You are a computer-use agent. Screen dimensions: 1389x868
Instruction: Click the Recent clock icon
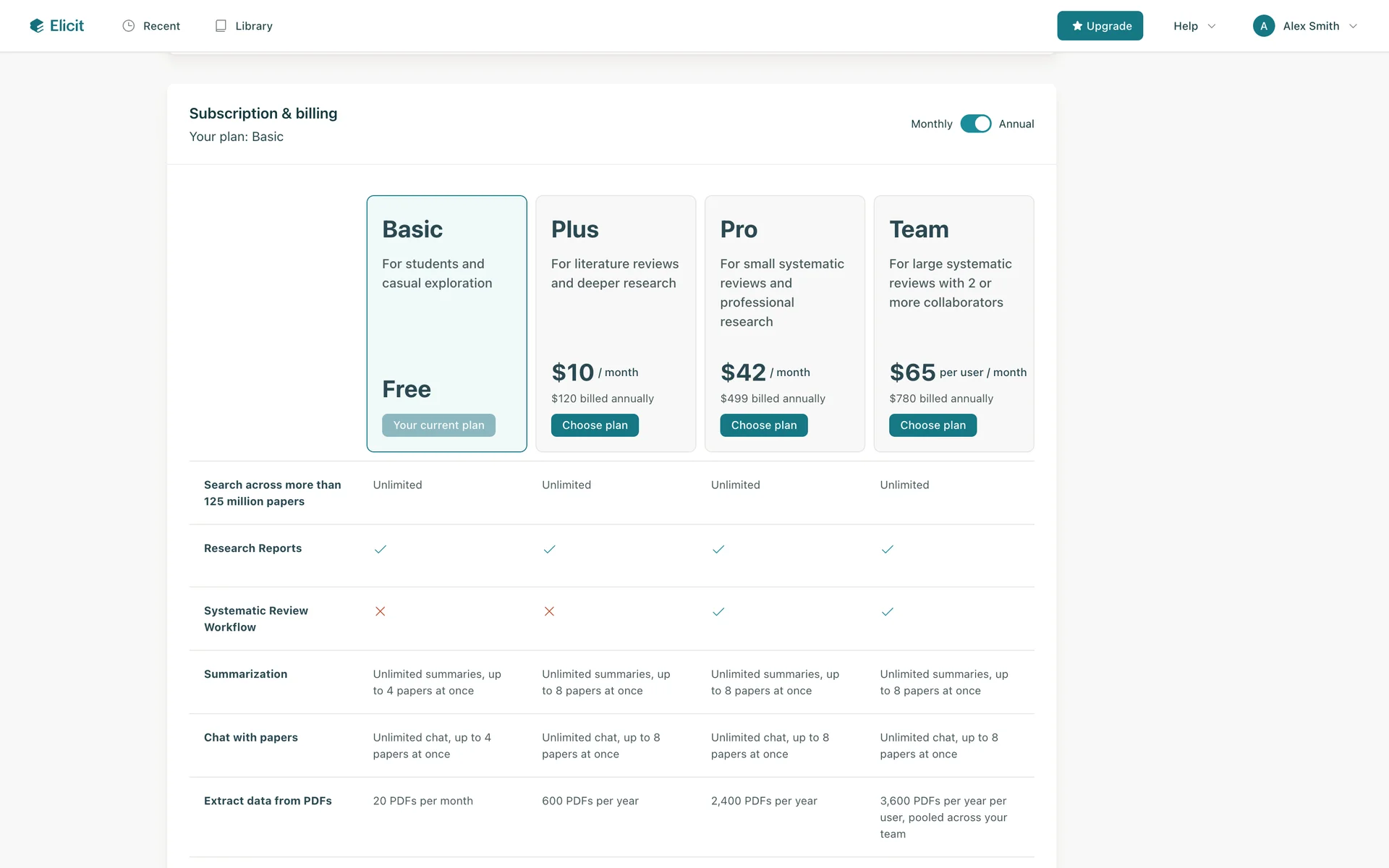[x=129, y=26]
